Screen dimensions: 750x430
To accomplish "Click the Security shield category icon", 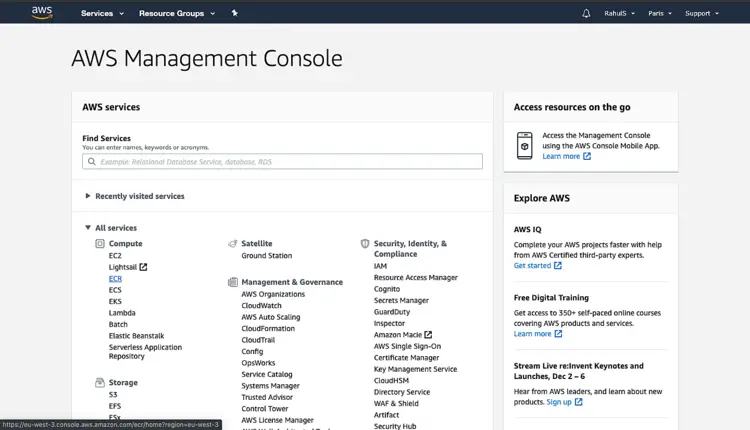I will [x=365, y=243].
